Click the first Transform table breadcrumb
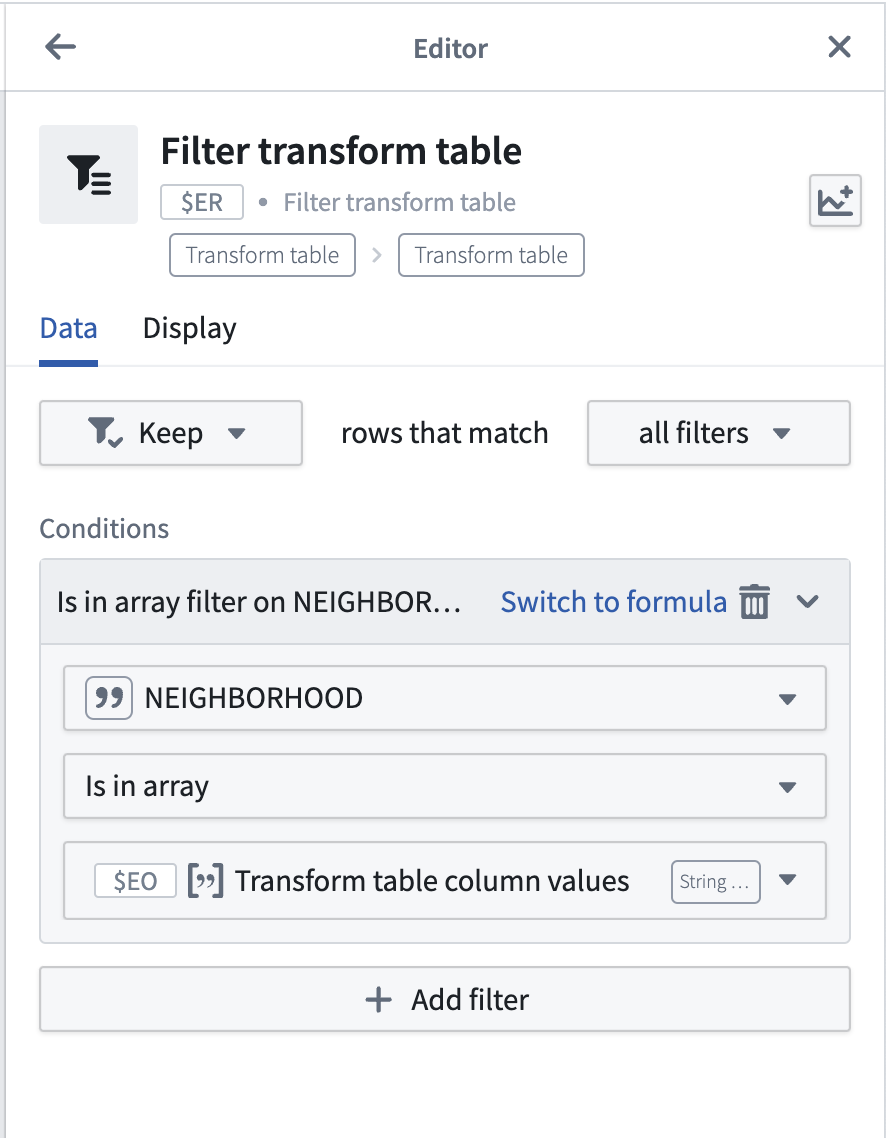This screenshot has width=886, height=1138. click(263, 255)
